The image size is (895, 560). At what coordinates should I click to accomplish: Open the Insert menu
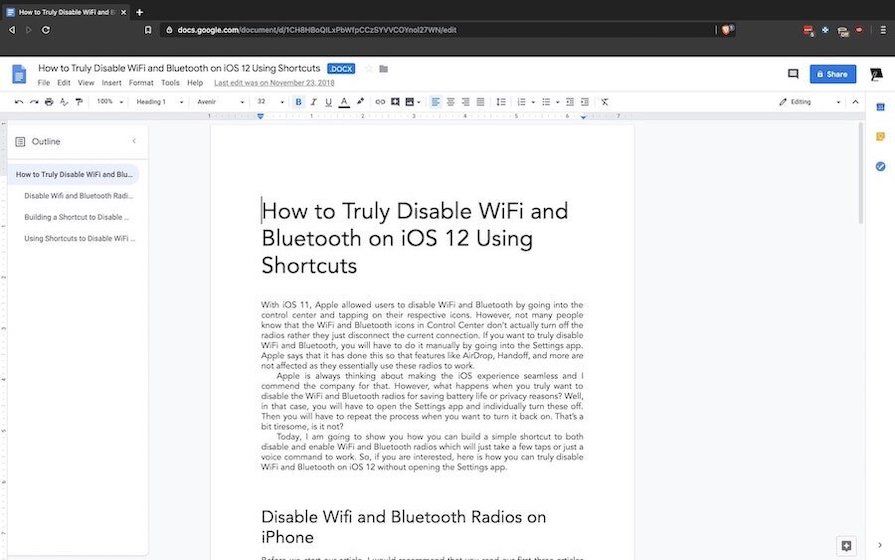click(111, 83)
